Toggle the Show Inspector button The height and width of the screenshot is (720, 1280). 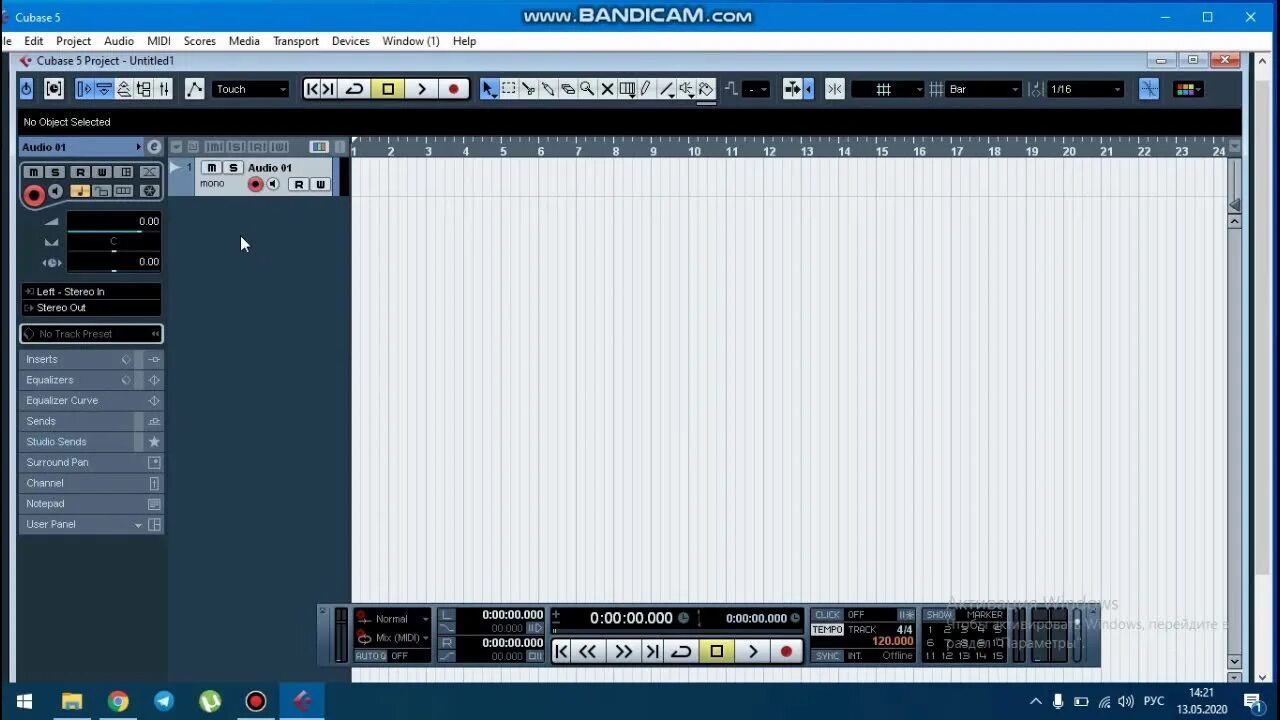point(84,89)
